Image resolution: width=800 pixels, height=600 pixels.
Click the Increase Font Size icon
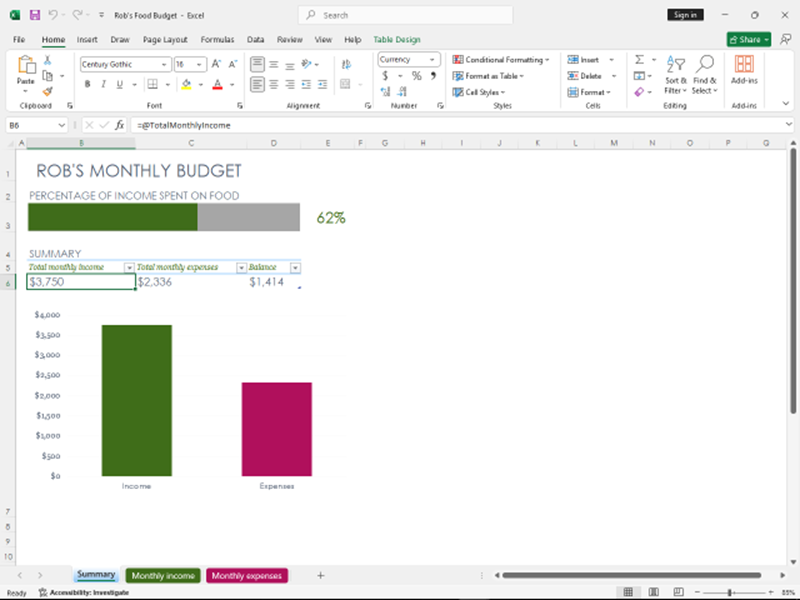pyautogui.click(x=214, y=64)
